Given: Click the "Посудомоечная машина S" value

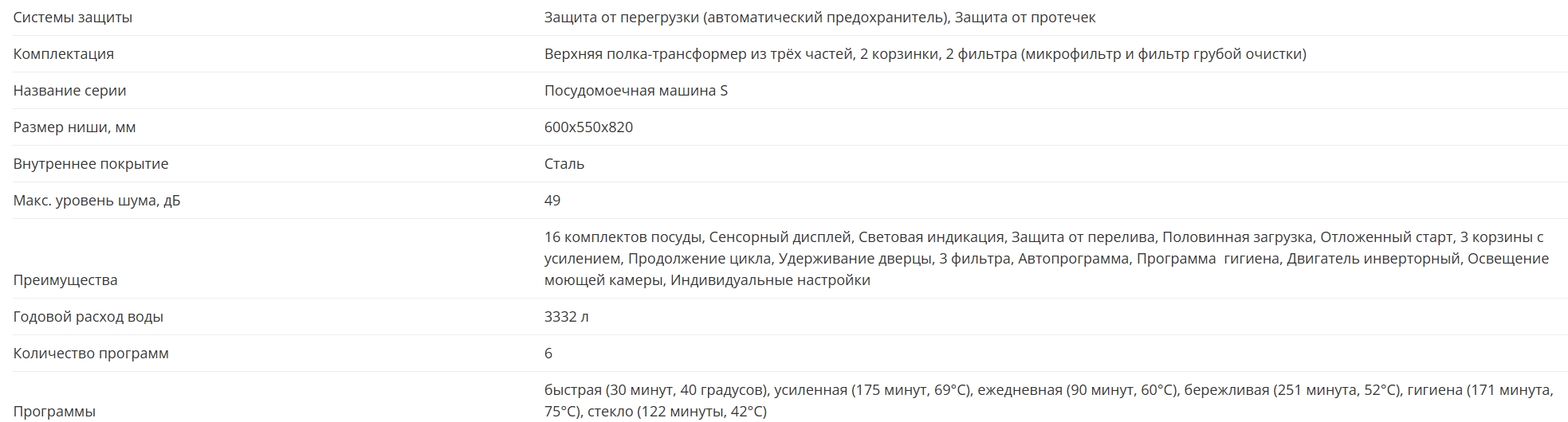Looking at the screenshot, I should pos(635,91).
